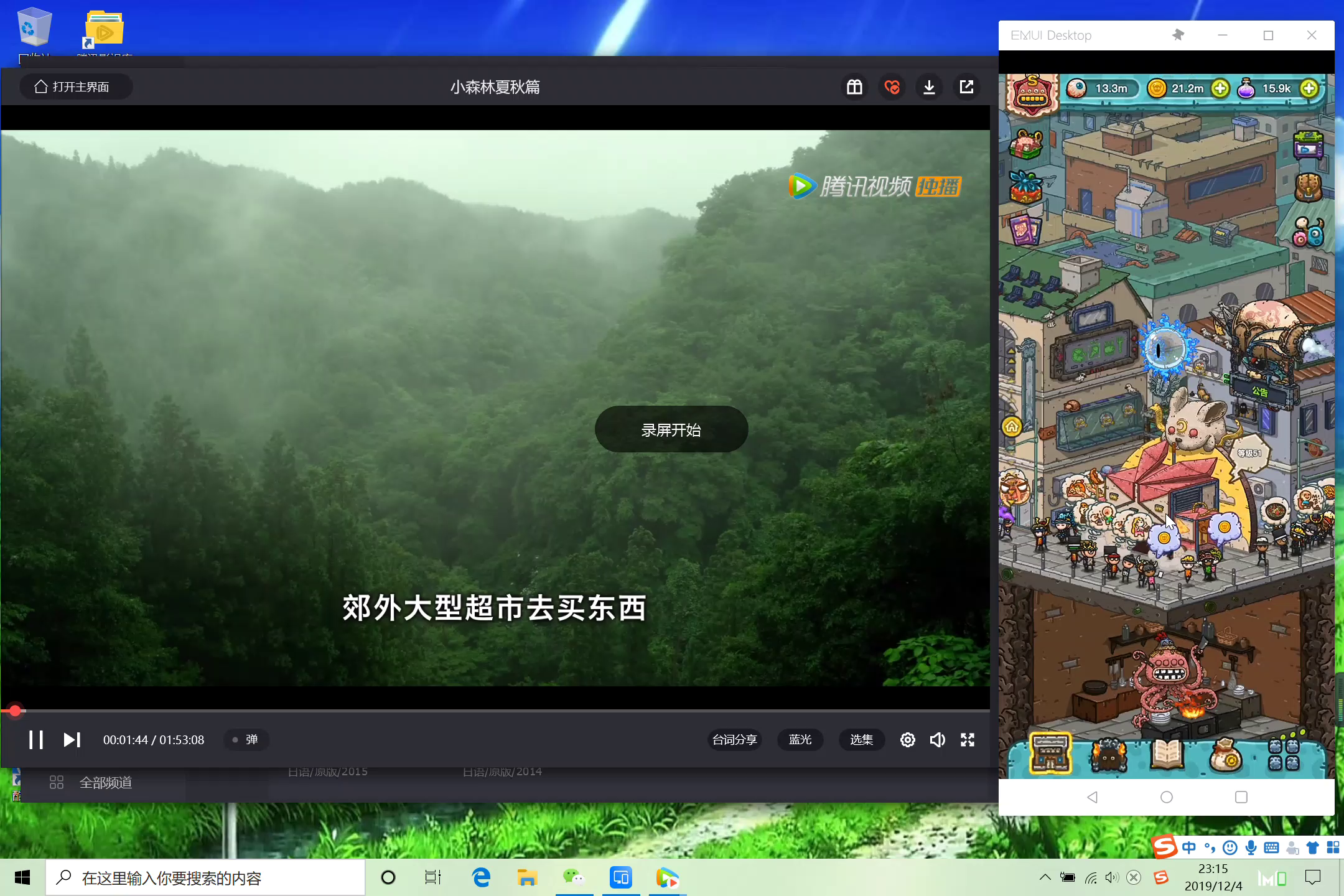Download the video with the download icon
This screenshot has height=896, width=1344.
929,87
